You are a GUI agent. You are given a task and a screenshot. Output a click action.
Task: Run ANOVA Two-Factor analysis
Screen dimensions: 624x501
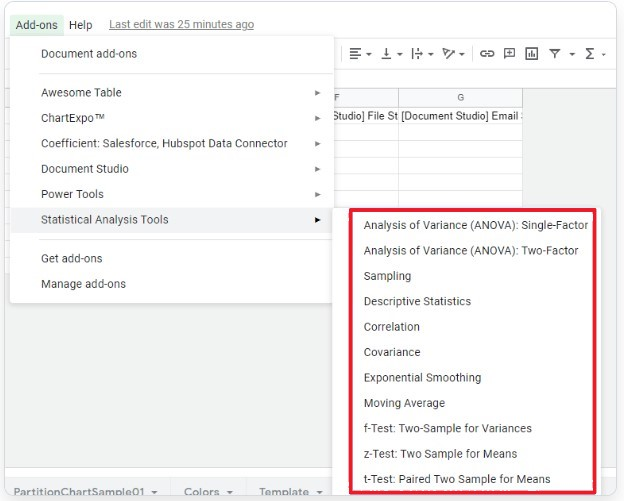coord(472,251)
